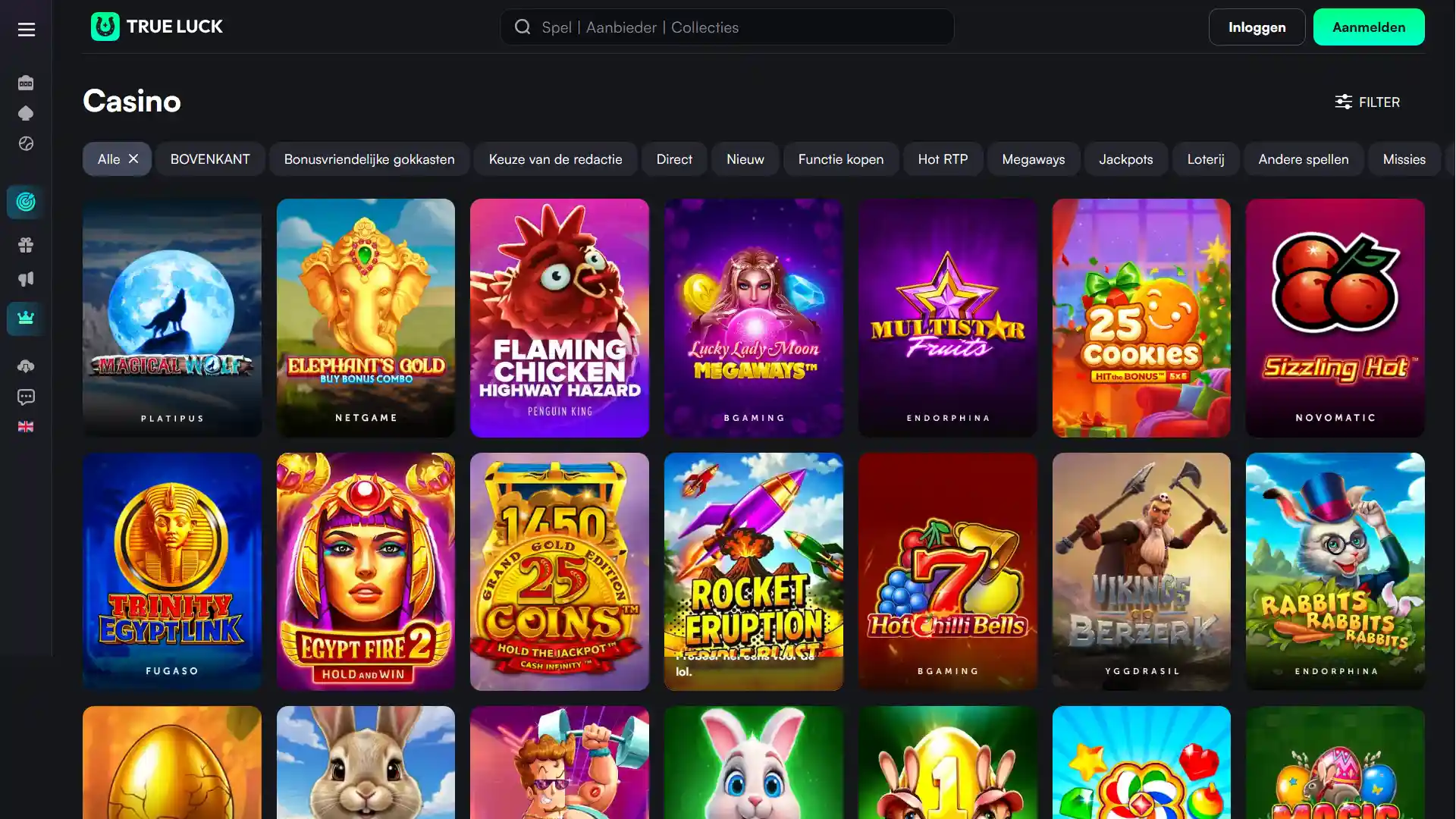Open the sports ball sidebar icon

pos(26,143)
